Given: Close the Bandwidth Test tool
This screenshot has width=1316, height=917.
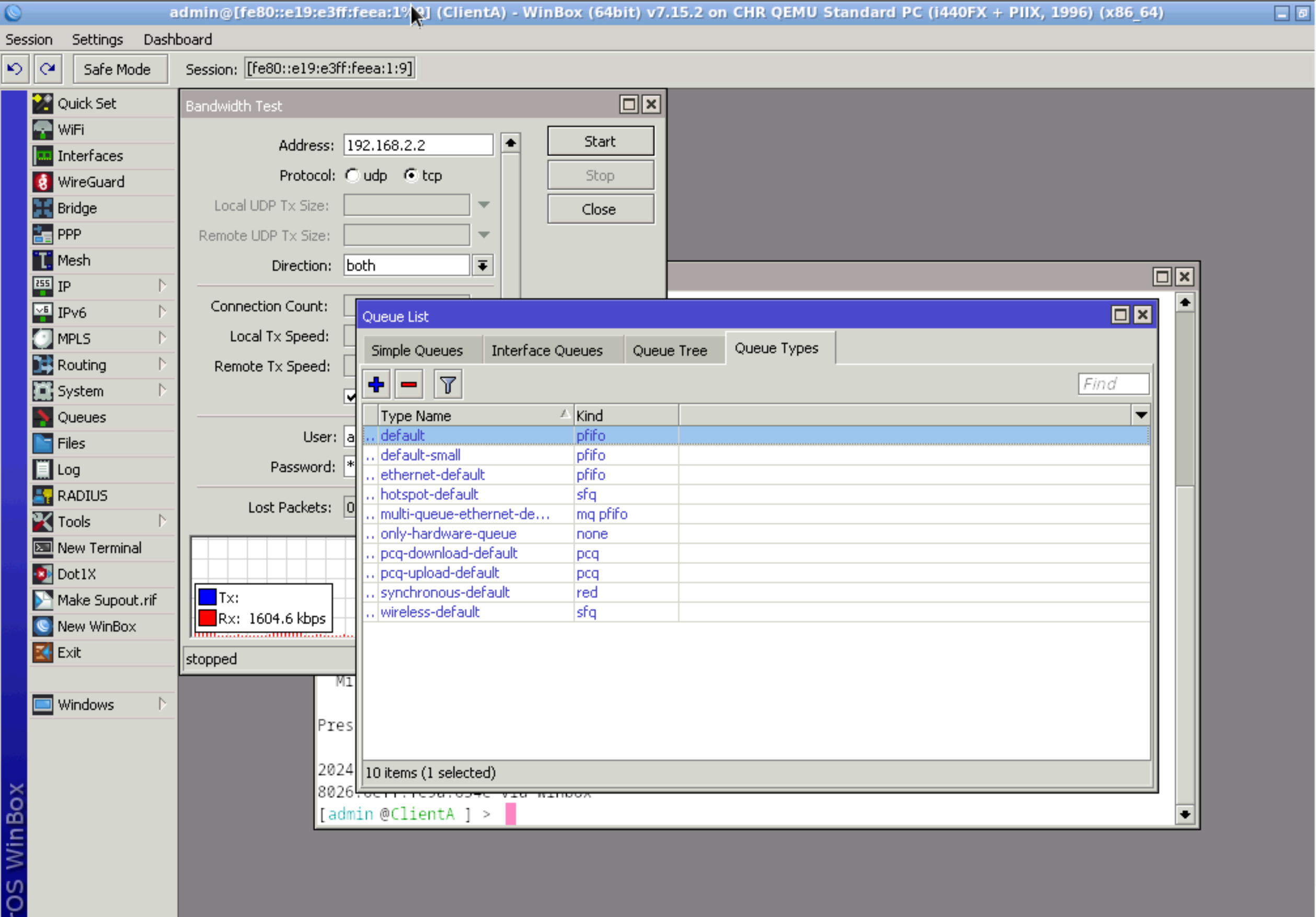Looking at the screenshot, I should pyautogui.click(x=600, y=209).
